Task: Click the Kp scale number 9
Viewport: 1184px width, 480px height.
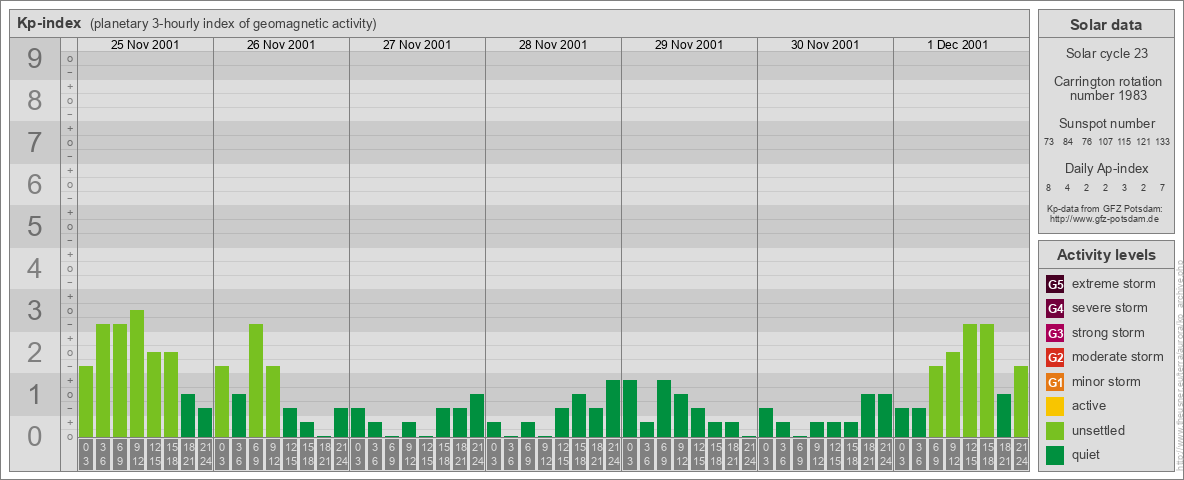Action: [x=35, y=59]
